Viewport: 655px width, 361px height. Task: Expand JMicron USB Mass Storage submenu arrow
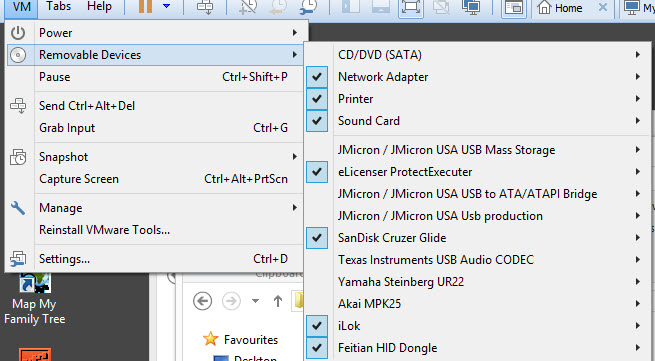point(637,150)
